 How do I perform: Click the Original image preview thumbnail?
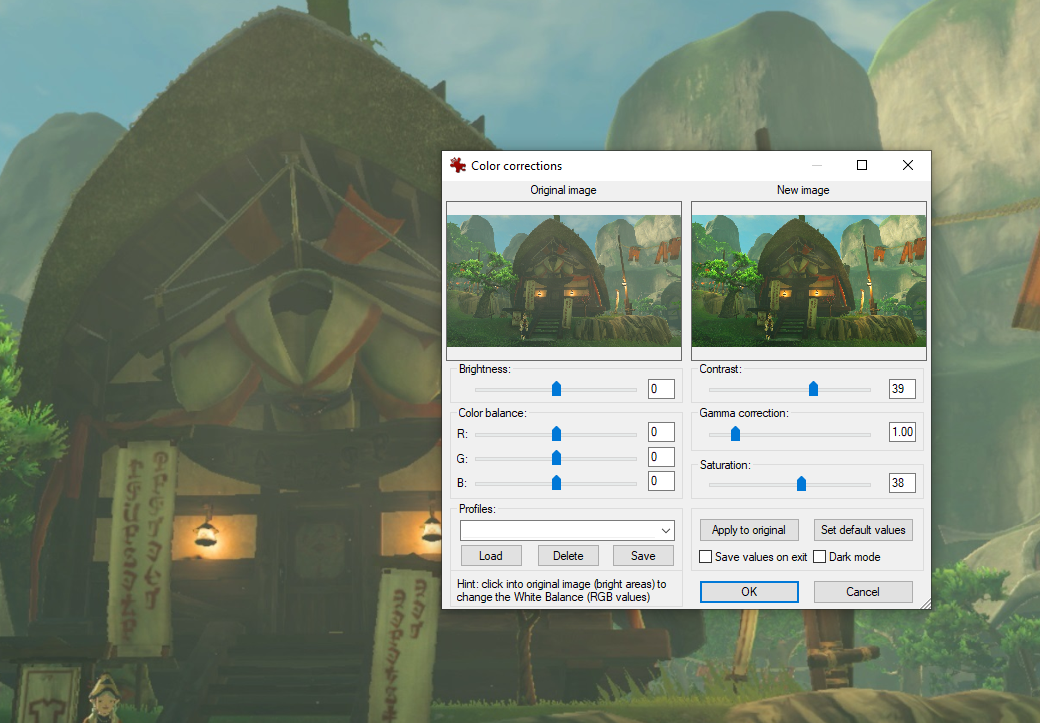pos(564,281)
